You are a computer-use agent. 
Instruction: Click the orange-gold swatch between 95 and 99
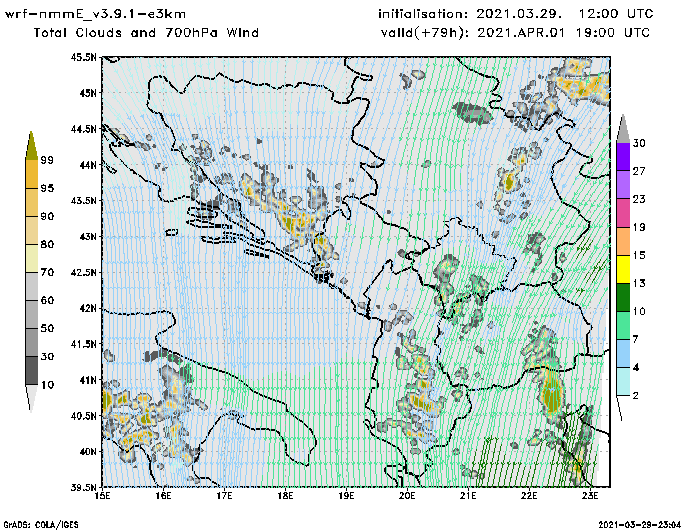click(x=31, y=174)
